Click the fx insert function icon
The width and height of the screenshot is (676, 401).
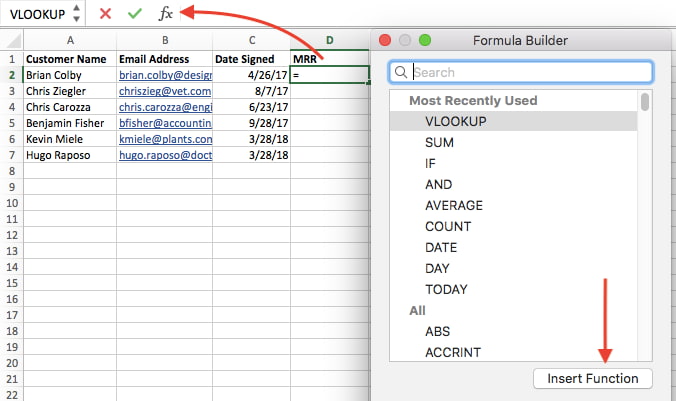point(166,14)
